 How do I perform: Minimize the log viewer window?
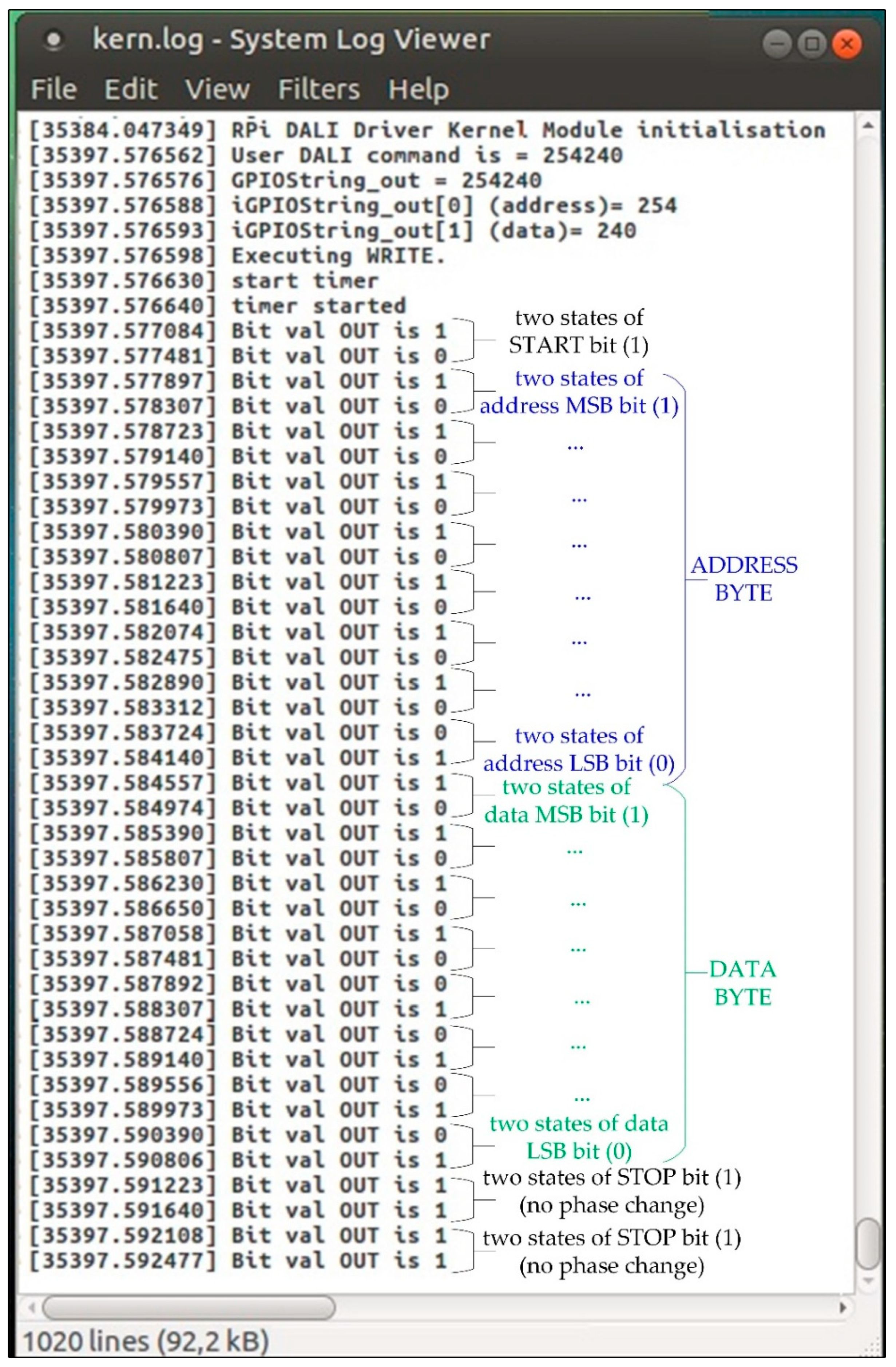777,44
